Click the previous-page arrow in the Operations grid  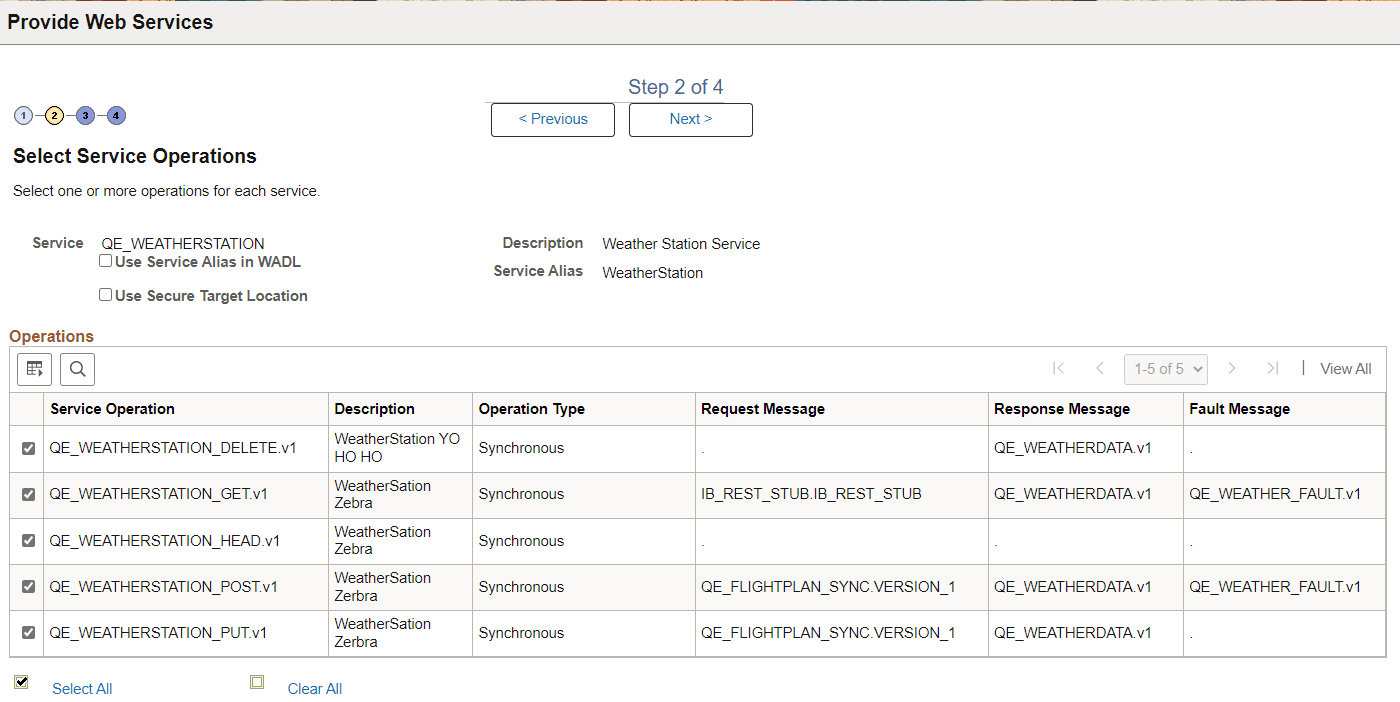(x=1100, y=368)
